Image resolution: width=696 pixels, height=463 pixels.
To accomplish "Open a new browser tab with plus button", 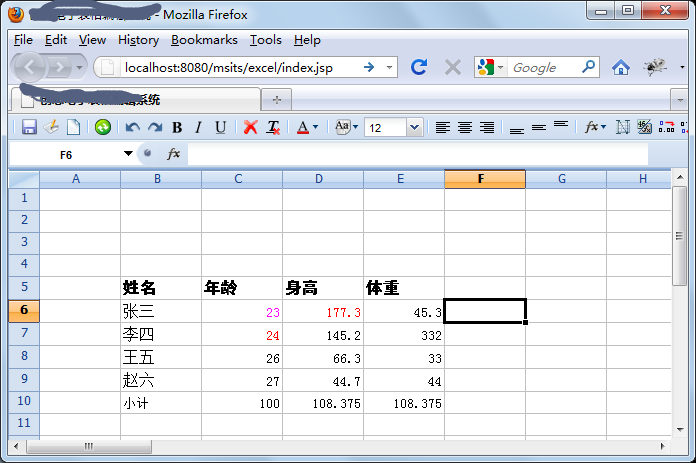I will pos(277,100).
